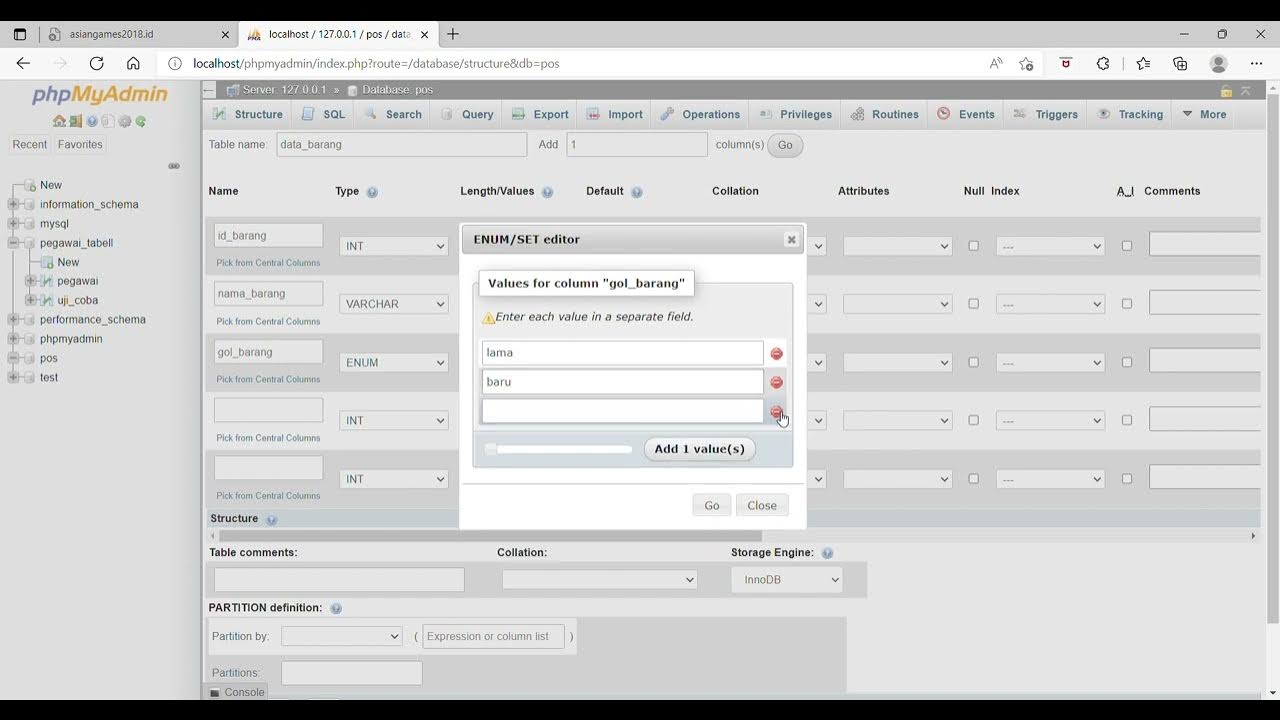This screenshot has width=1280, height=720.
Task: Toggle Null checkbox for id_barang
Action: (x=973, y=246)
